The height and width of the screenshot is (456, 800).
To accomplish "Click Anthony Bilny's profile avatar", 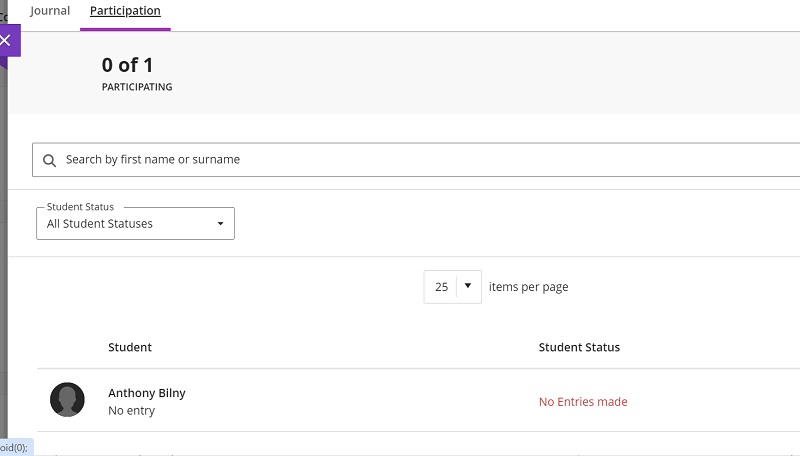I will pyautogui.click(x=67, y=400).
